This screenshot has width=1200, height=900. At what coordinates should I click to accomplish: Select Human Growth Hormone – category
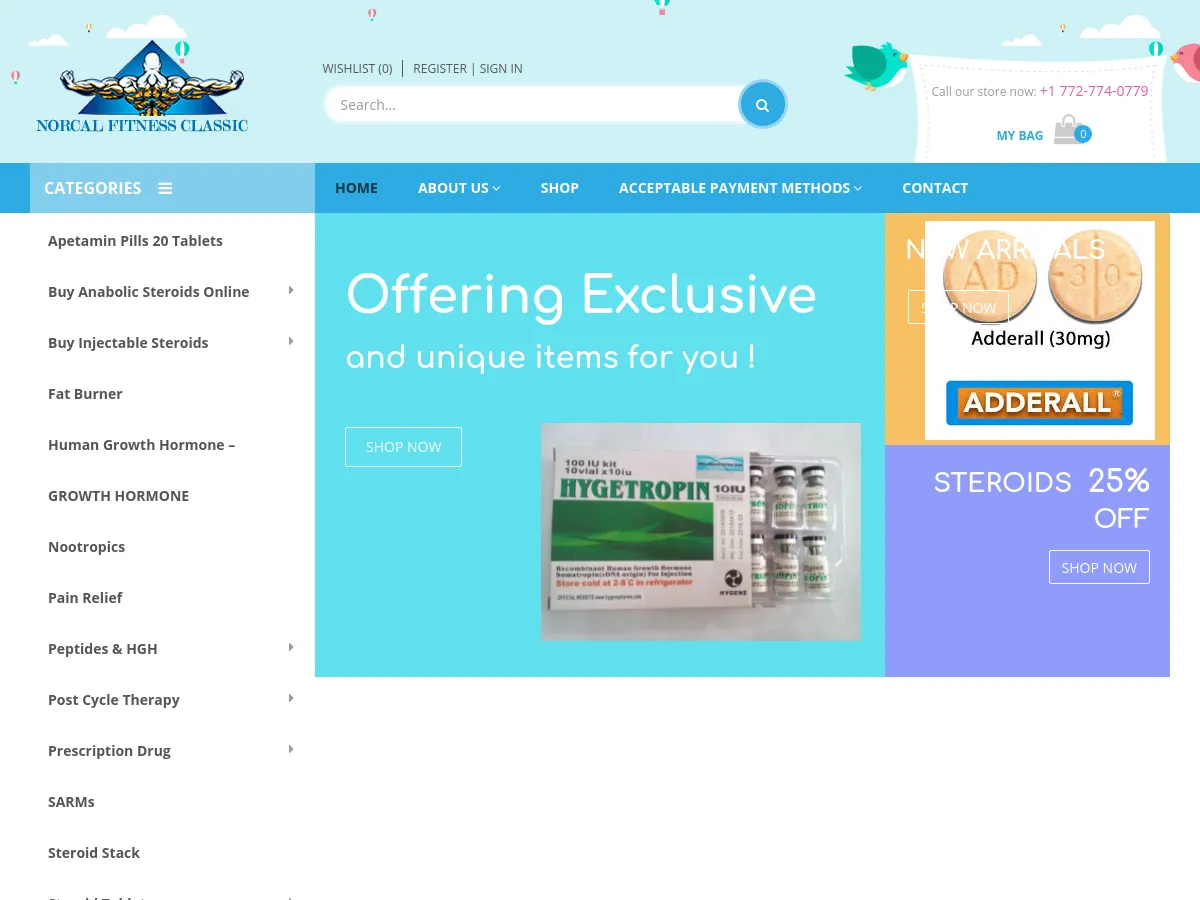tap(141, 445)
